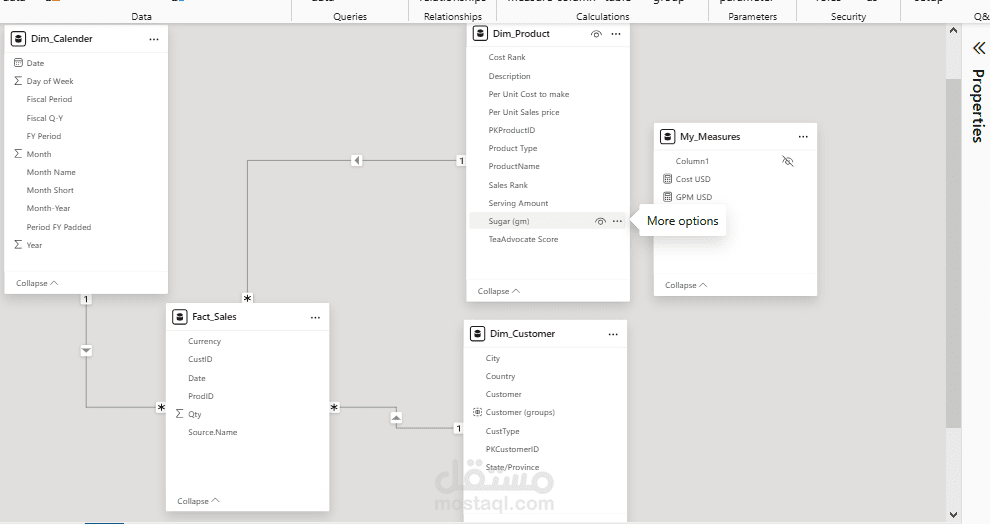990x524 pixels.
Task: Click the sigma icon beside Qty
Action: click(x=179, y=414)
